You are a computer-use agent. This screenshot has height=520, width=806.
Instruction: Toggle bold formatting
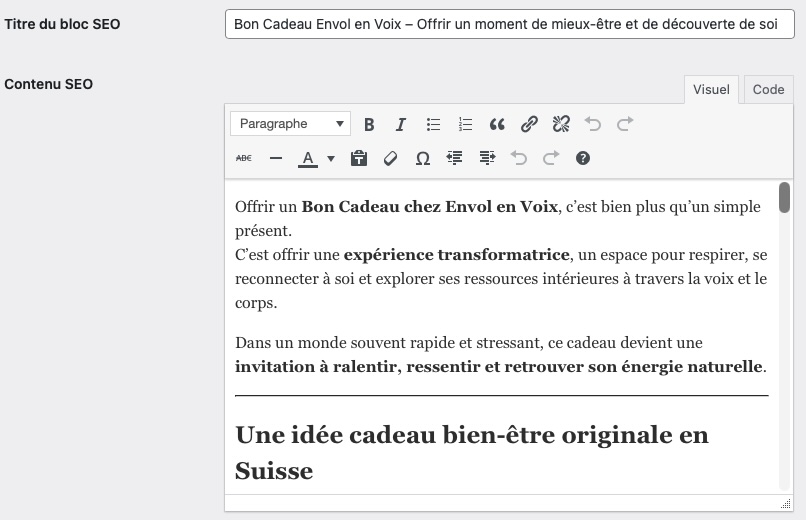pyautogui.click(x=369, y=124)
